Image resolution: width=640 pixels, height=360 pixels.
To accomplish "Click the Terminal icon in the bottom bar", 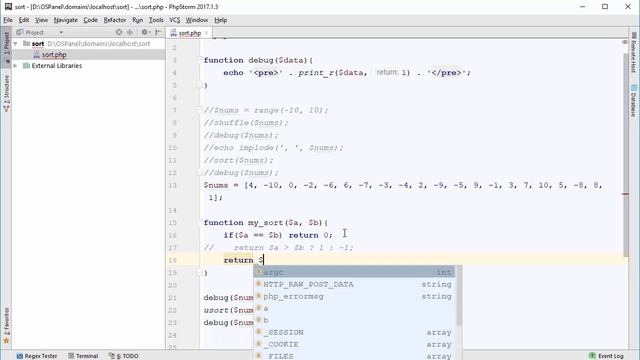I will click(x=71, y=356).
